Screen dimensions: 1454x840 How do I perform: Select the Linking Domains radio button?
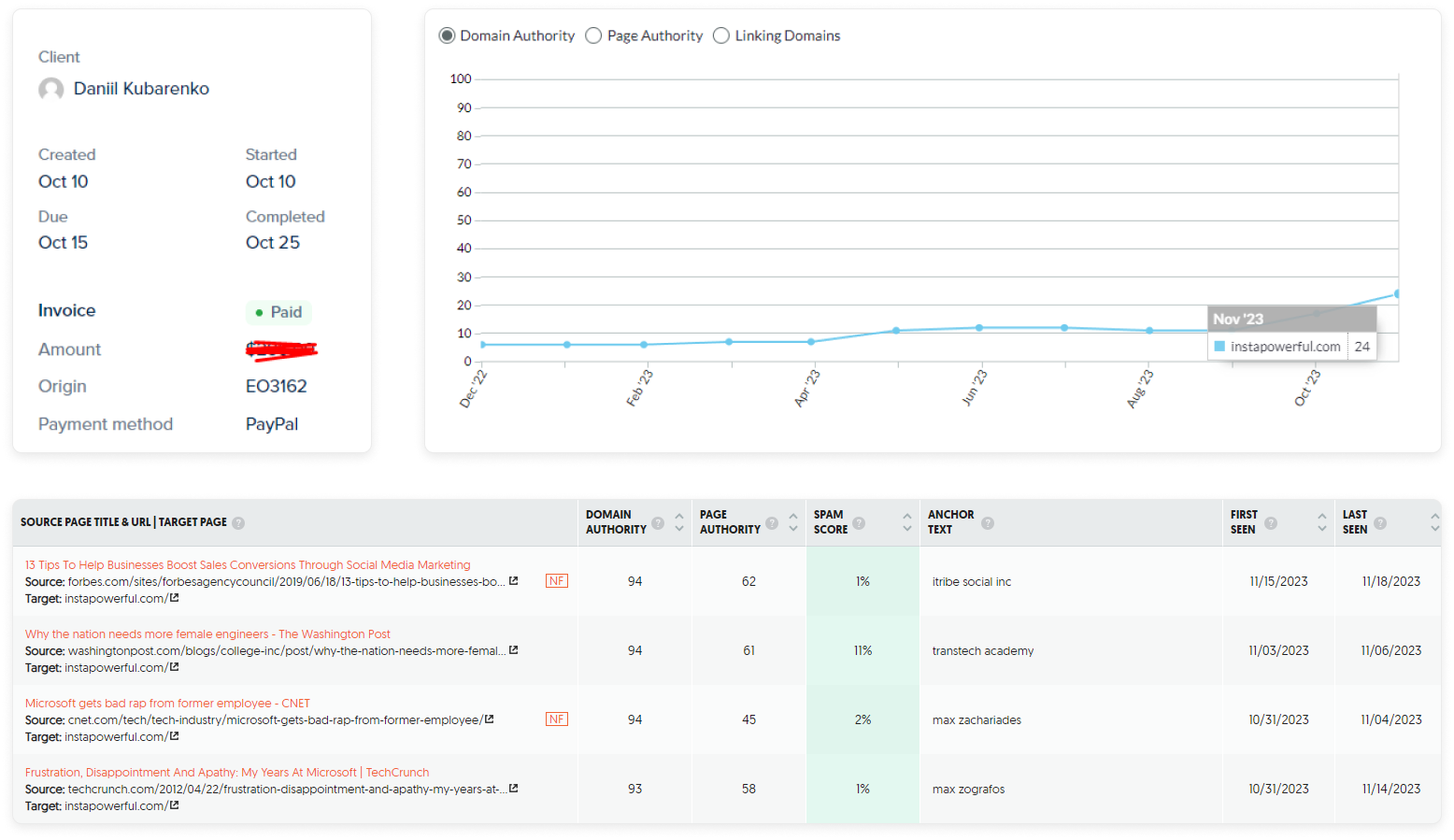coord(721,36)
